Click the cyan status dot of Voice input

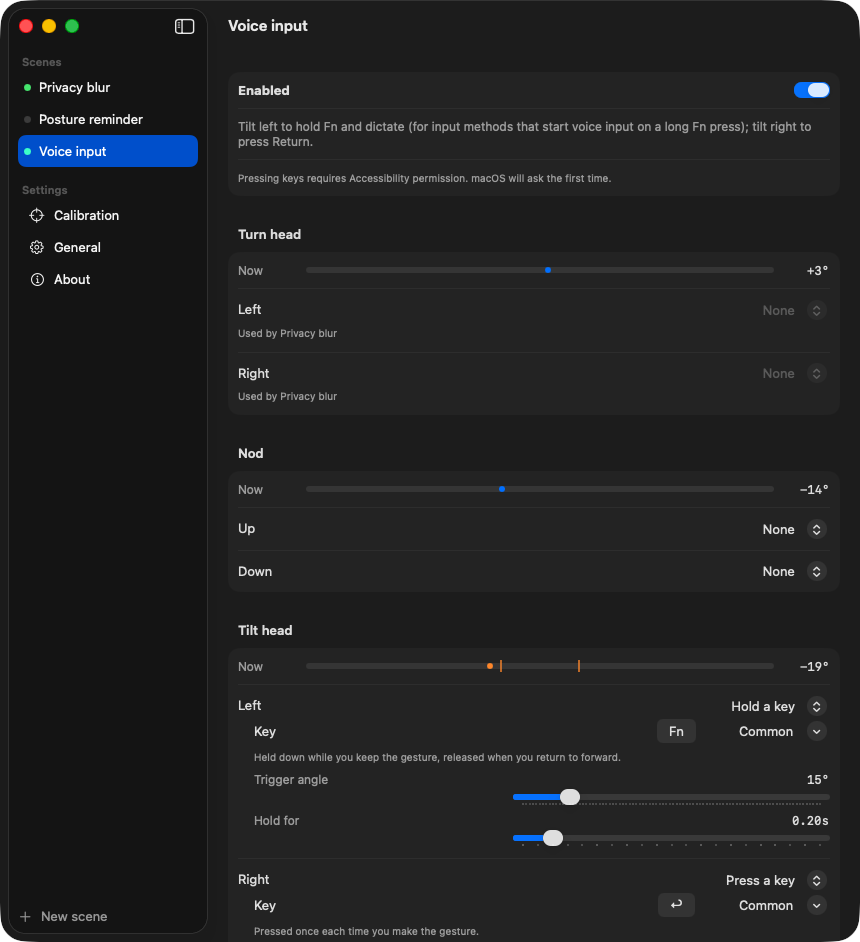(27, 151)
